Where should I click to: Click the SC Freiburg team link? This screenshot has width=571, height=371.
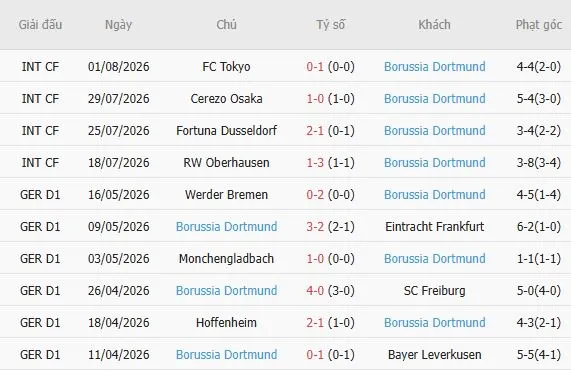pyautogui.click(x=434, y=291)
